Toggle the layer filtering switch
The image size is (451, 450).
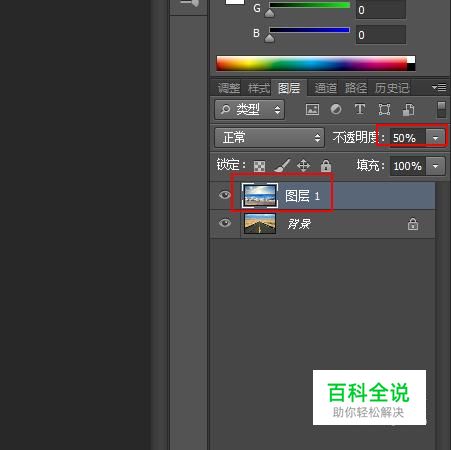pos(441,110)
